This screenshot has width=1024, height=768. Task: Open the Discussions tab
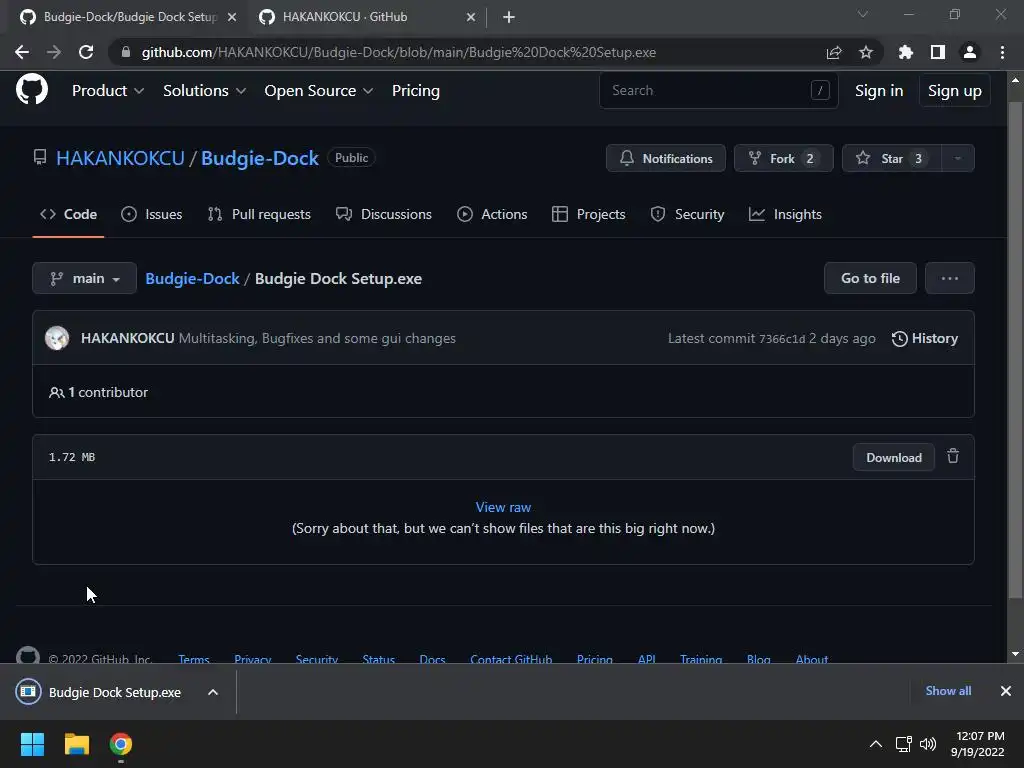pos(384,214)
